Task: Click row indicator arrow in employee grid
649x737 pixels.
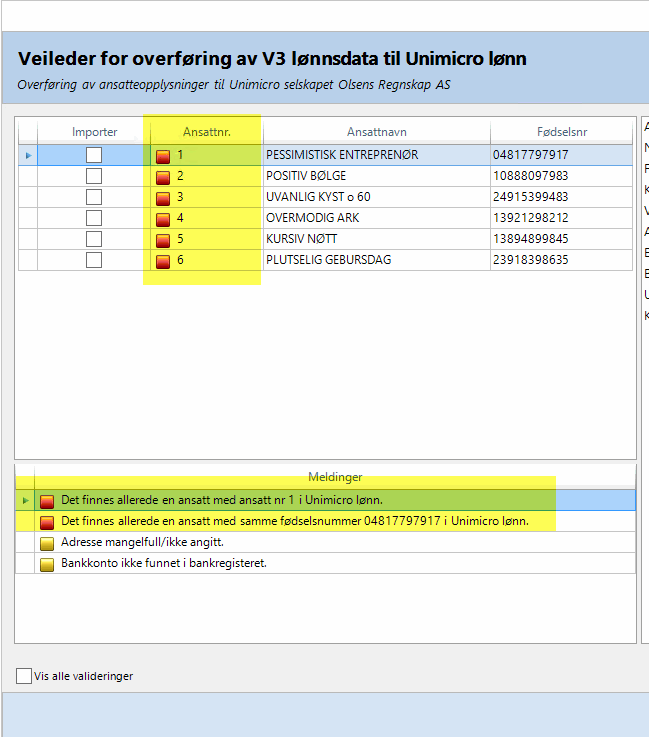Action: [27, 155]
